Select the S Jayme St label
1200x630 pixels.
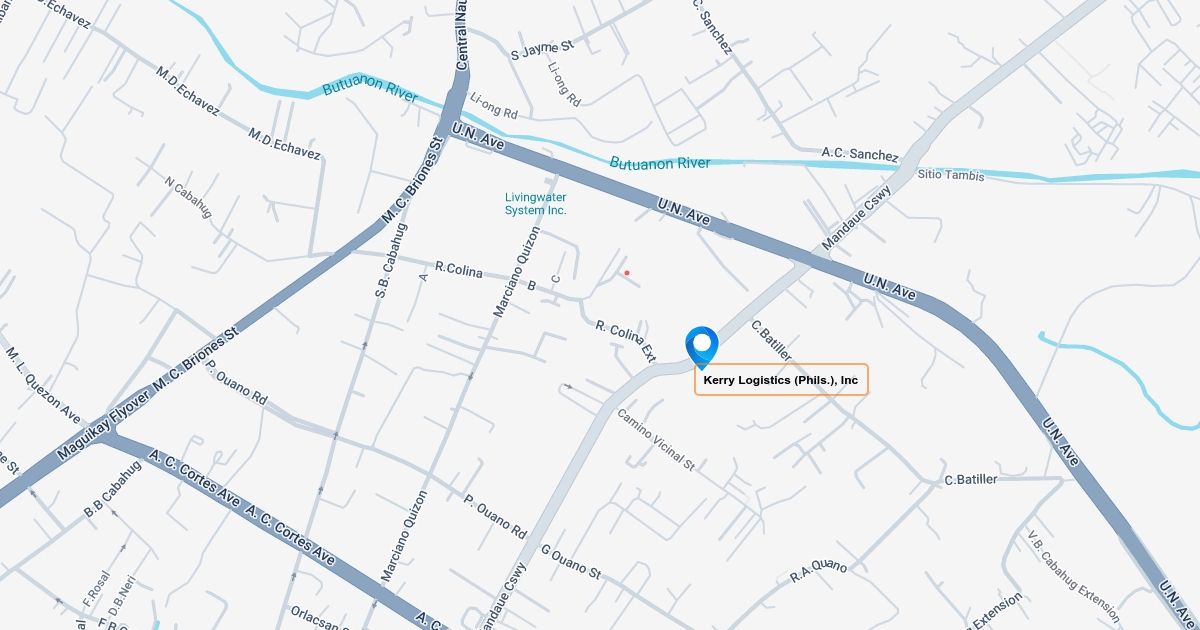[542, 48]
